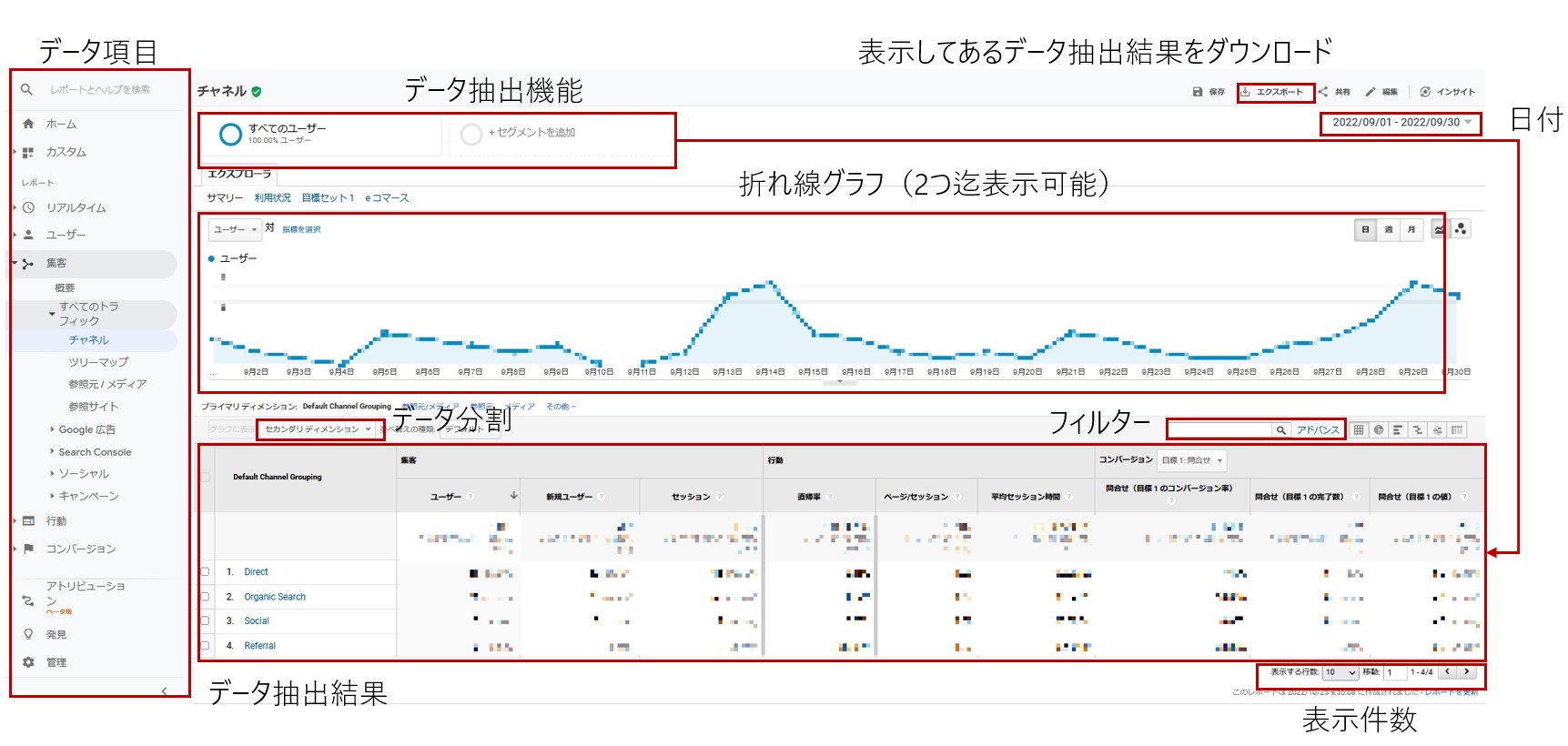
Task: Click the Export (エクスポート) download icon
Action: [x=1246, y=92]
